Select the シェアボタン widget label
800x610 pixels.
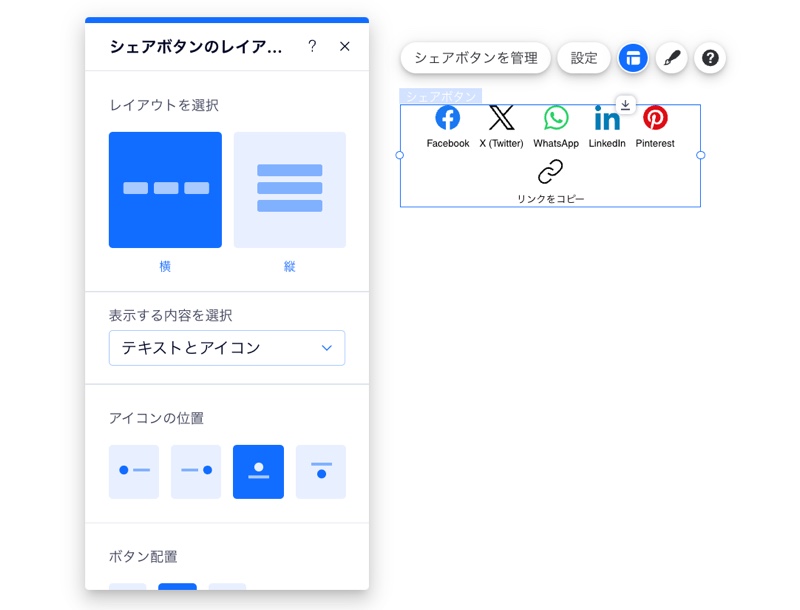click(x=441, y=96)
